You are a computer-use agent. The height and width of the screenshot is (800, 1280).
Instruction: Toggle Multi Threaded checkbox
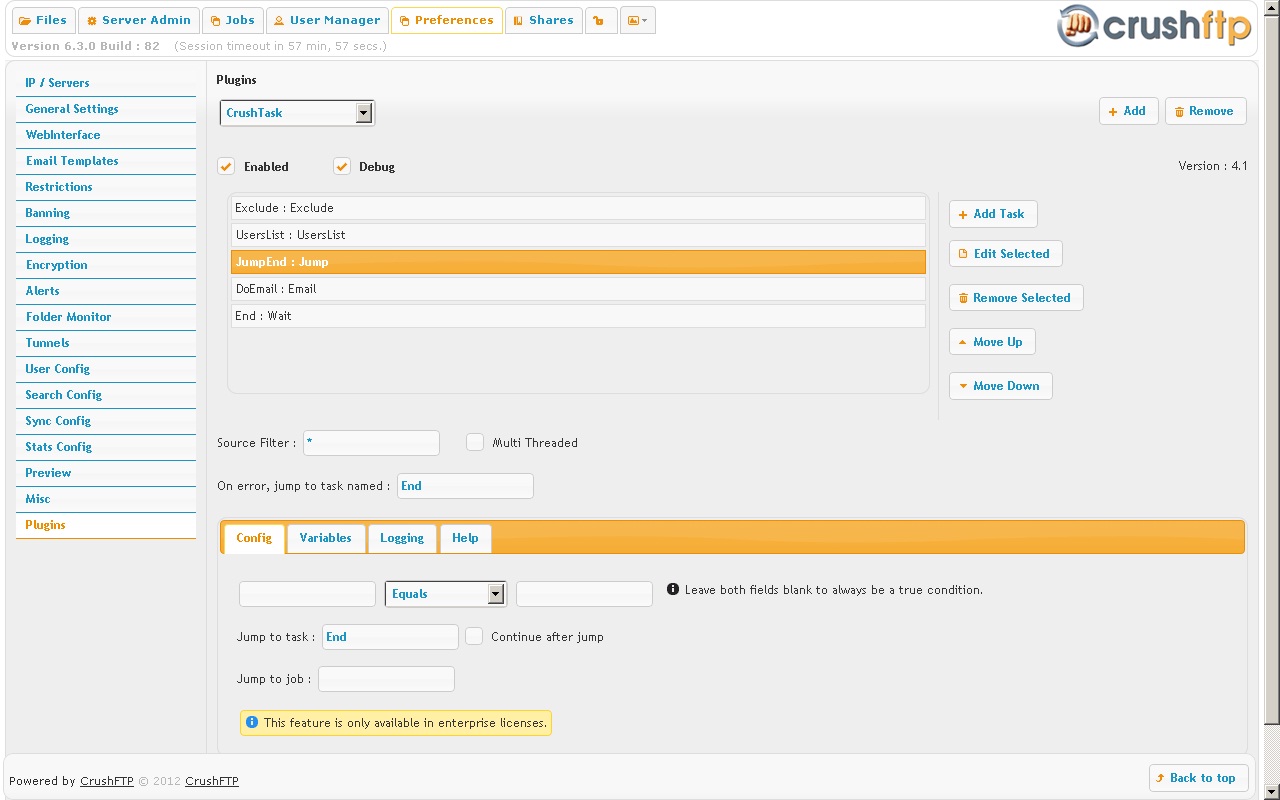tap(475, 442)
